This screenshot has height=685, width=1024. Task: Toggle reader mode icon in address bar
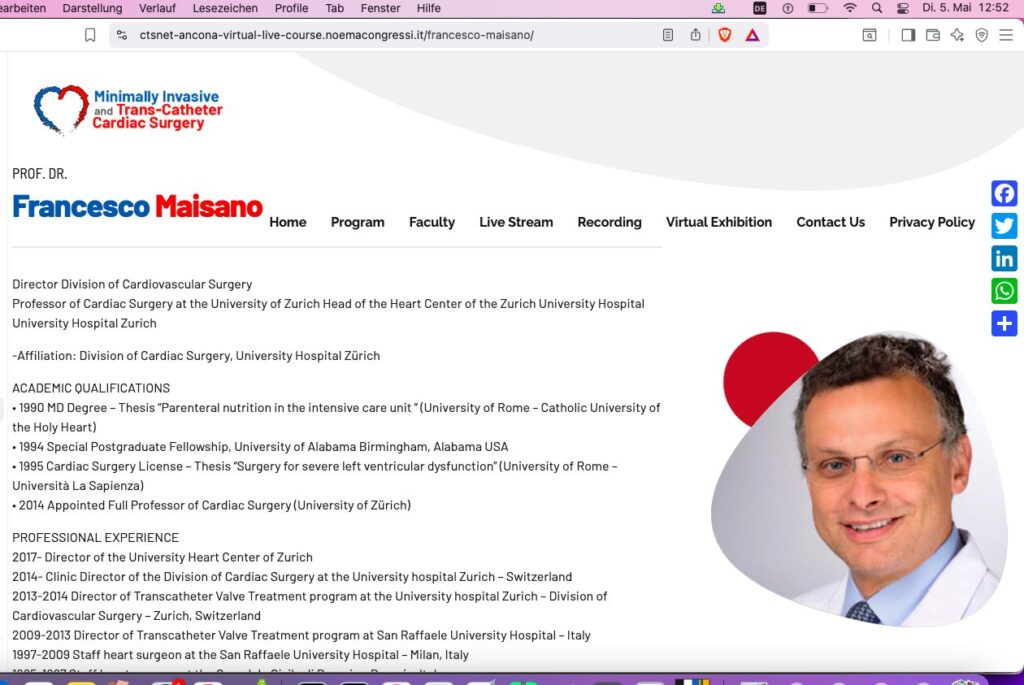point(667,35)
